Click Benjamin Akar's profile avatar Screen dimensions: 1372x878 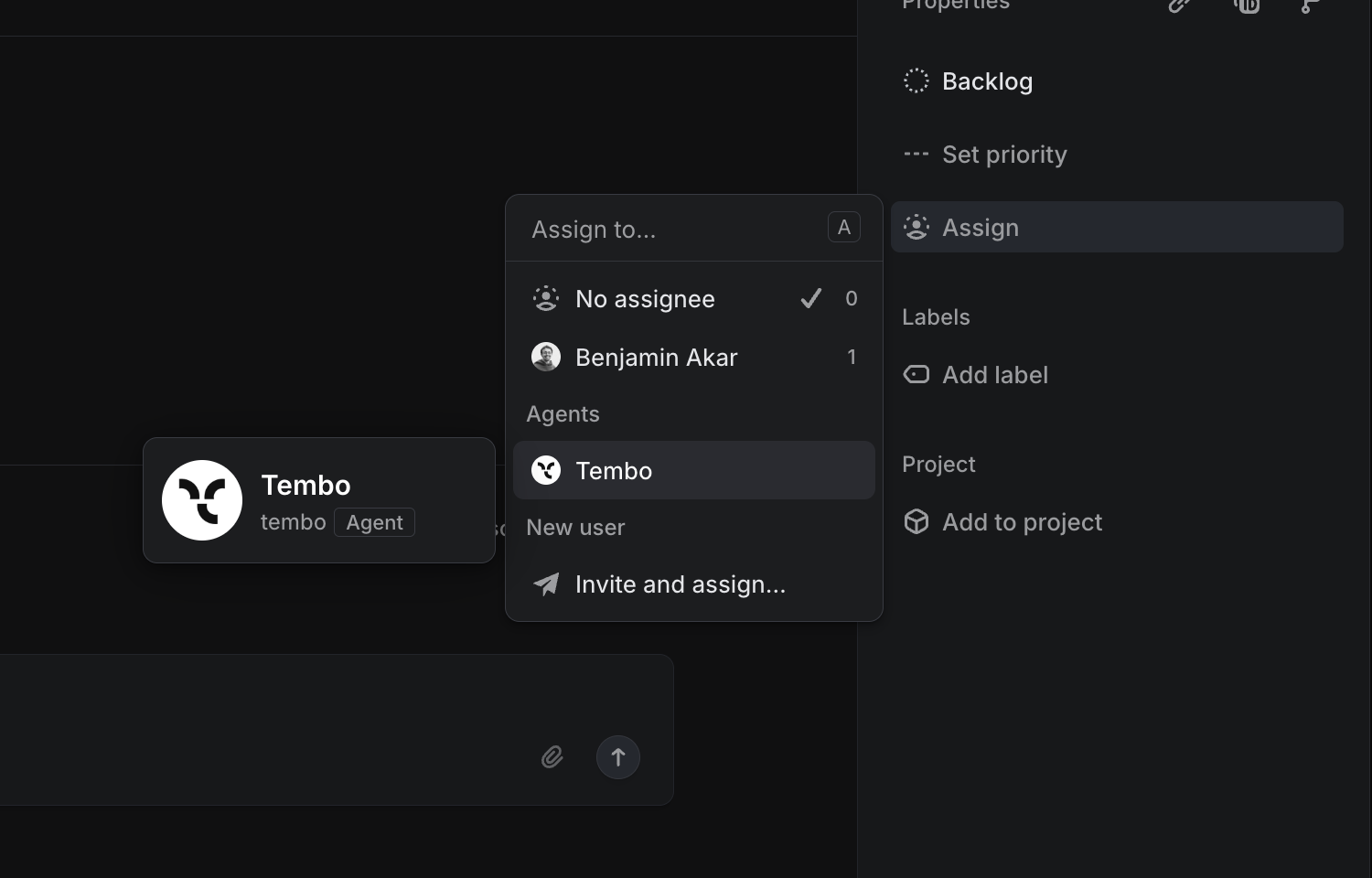(x=545, y=358)
